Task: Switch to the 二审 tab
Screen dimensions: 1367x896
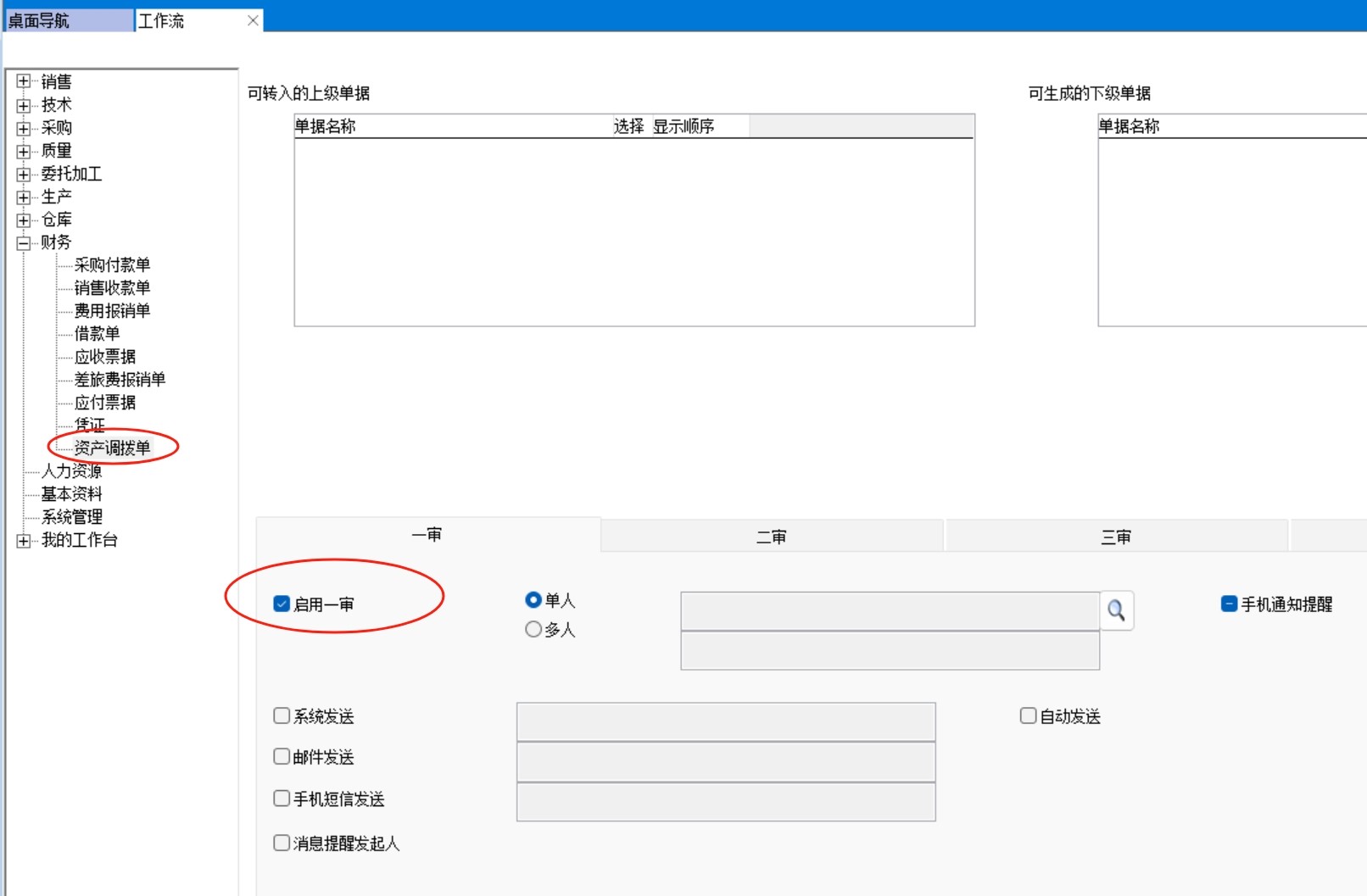Action: [x=772, y=537]
